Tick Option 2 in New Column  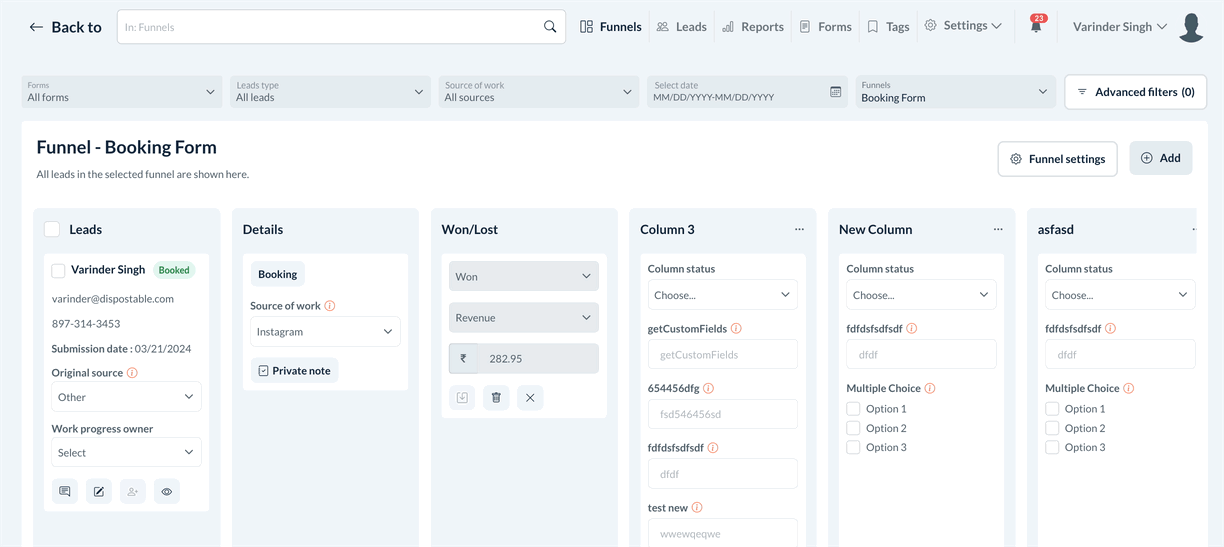tap(853, 428)
